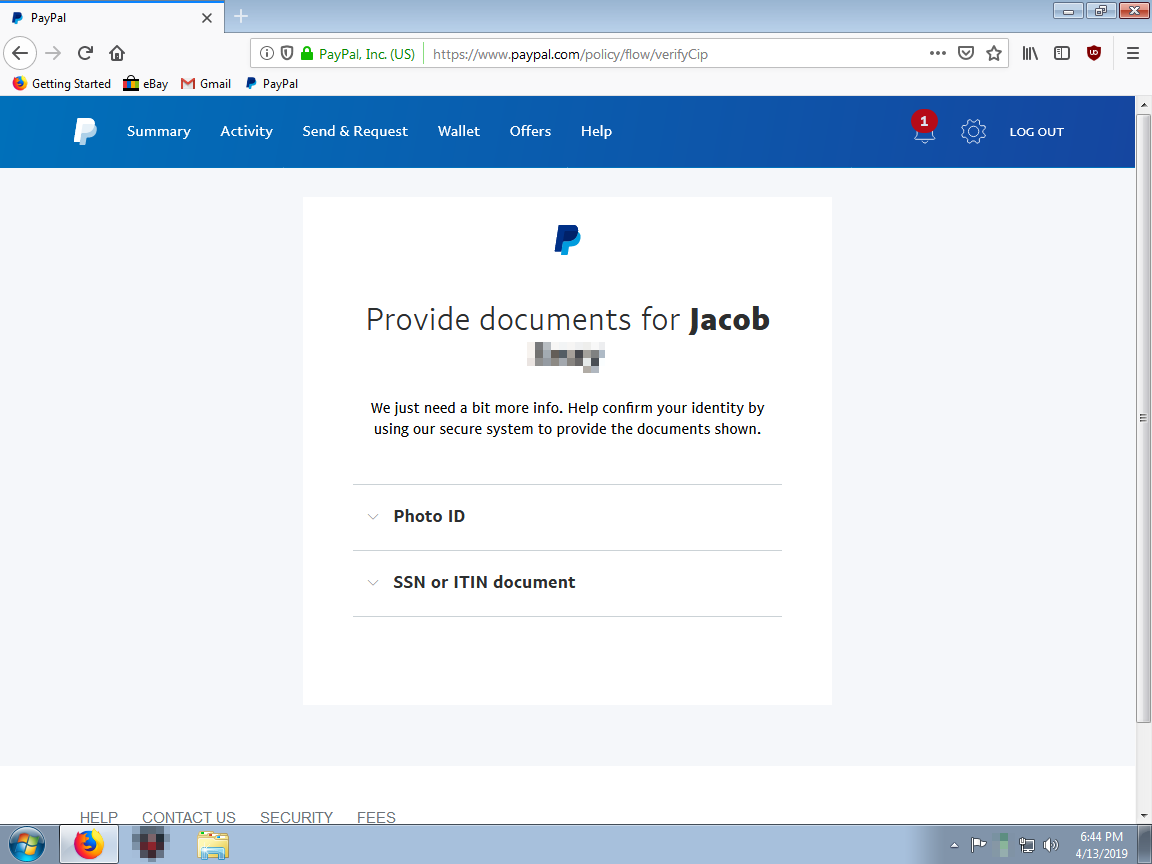The height and width of the screenshot is (864, 1152).
Task: Open Send & Request
Action: click(x=355, y=132)
